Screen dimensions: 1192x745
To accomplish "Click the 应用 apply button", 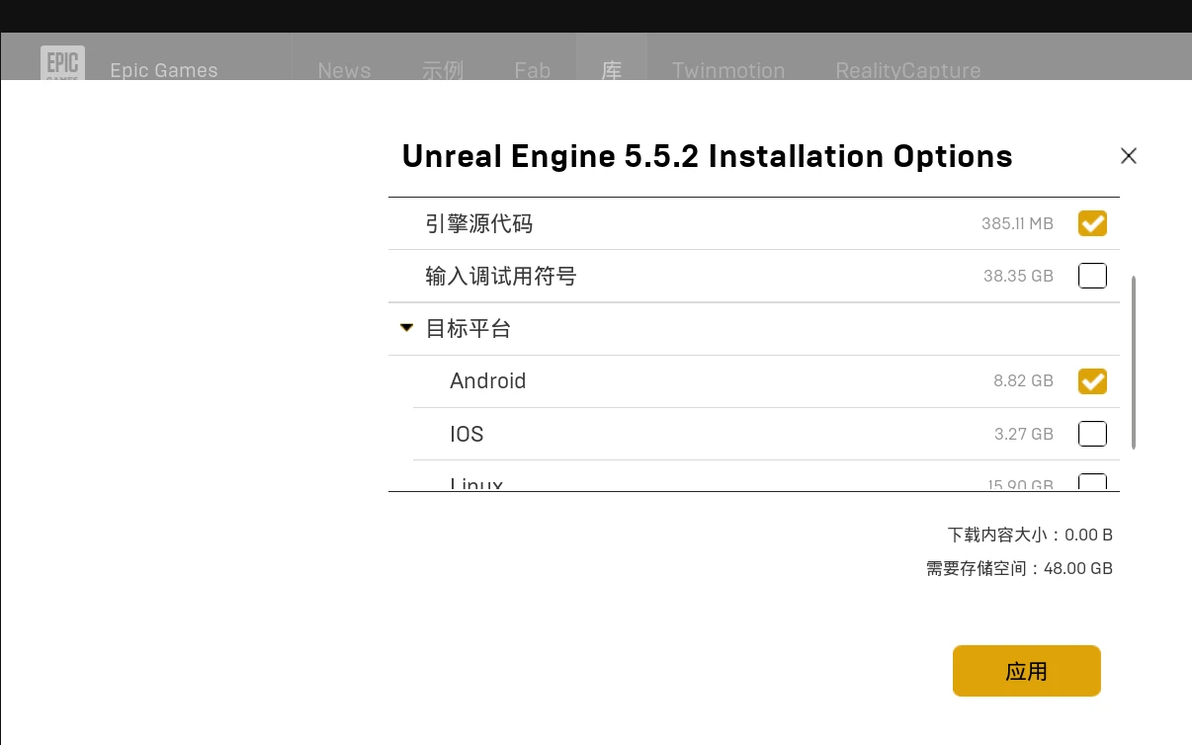I will [x=1026, y=670].
